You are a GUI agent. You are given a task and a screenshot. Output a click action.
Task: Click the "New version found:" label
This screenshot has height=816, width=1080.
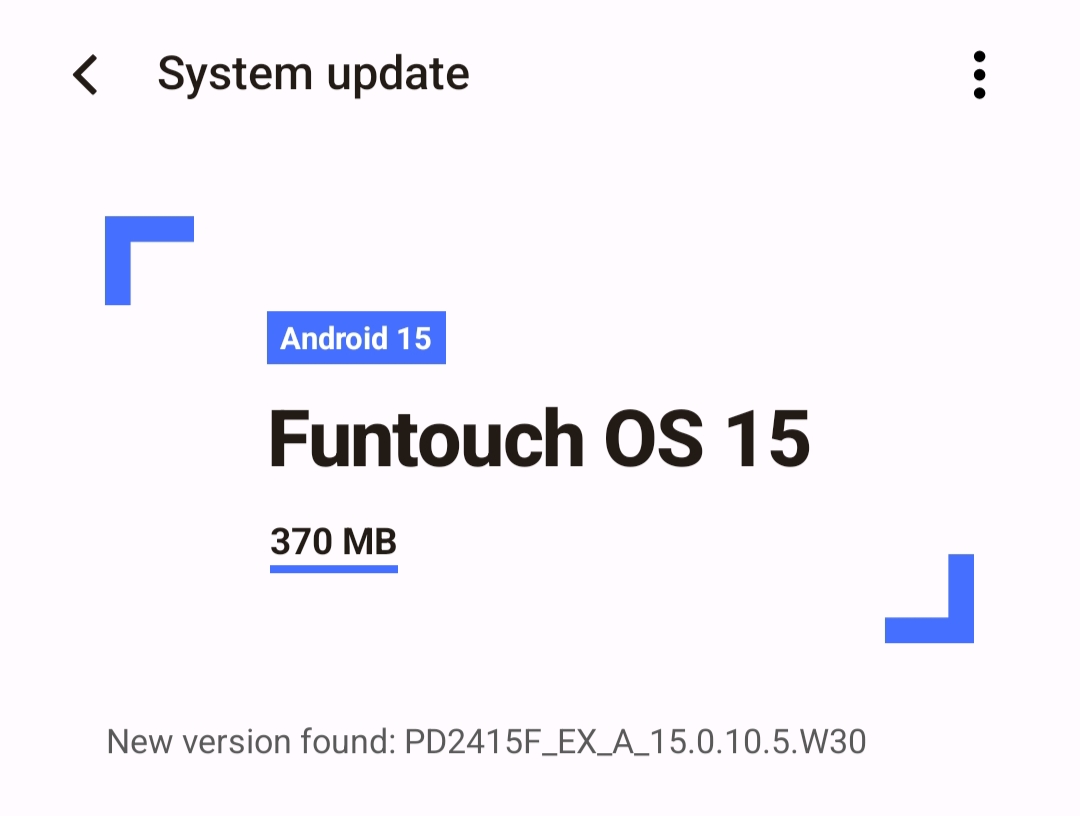[251, 742]
